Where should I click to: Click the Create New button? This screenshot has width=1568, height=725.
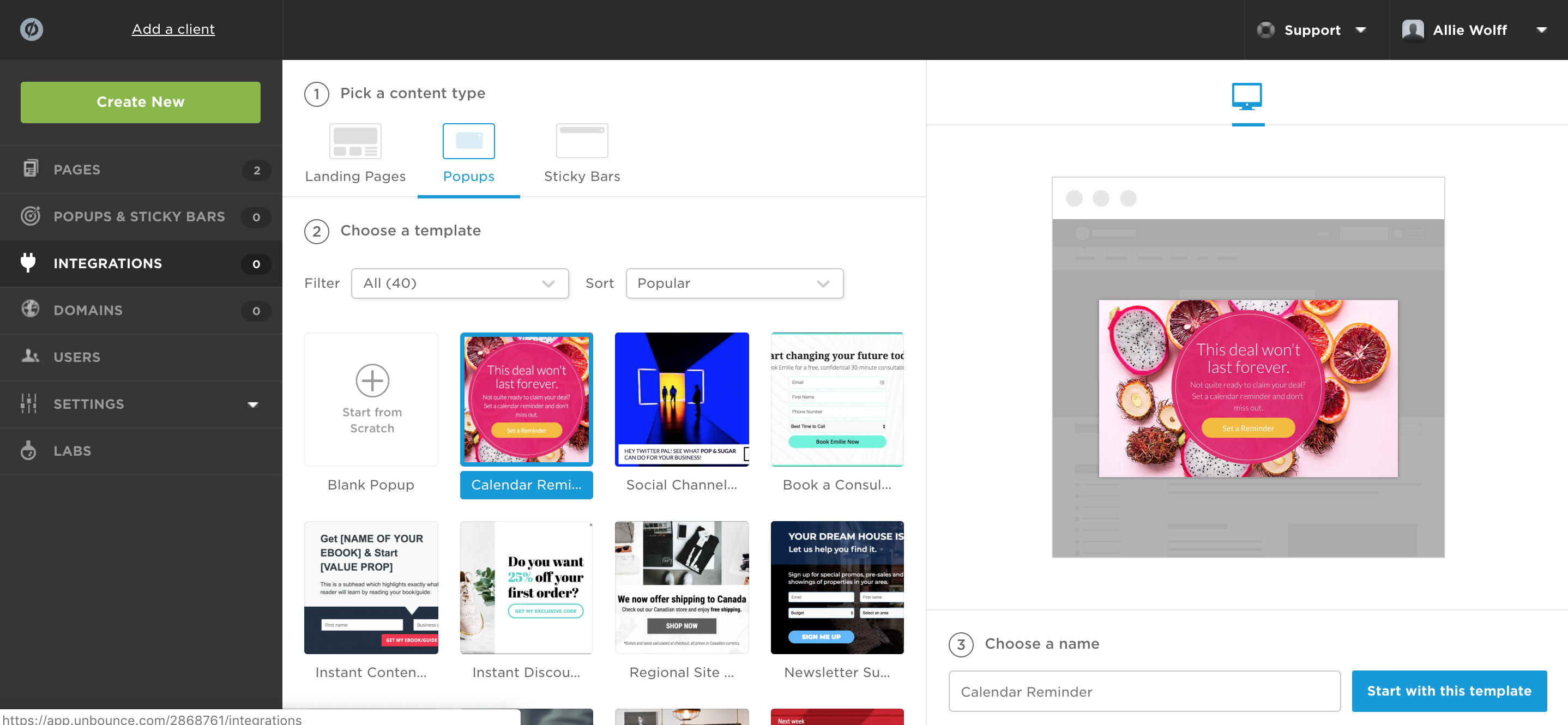141,101
